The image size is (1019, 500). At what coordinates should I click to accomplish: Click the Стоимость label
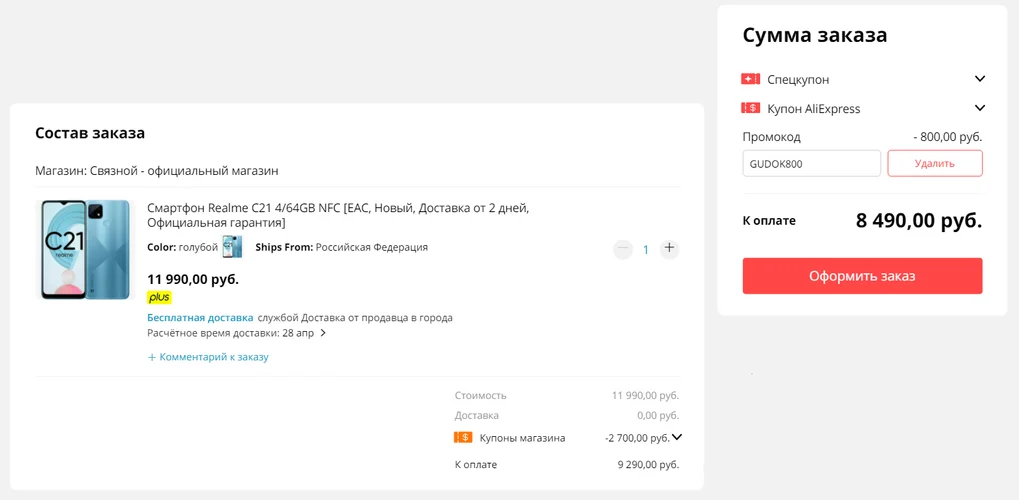tap(480, 395)
